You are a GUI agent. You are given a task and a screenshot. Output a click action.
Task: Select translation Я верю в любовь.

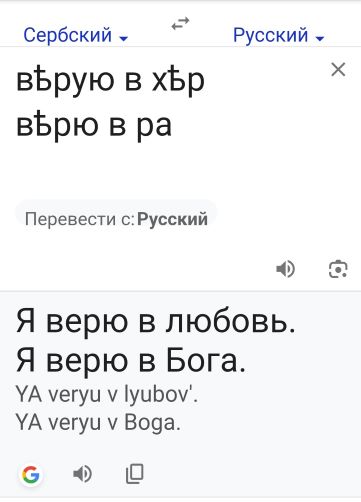[x=156, y=322]
